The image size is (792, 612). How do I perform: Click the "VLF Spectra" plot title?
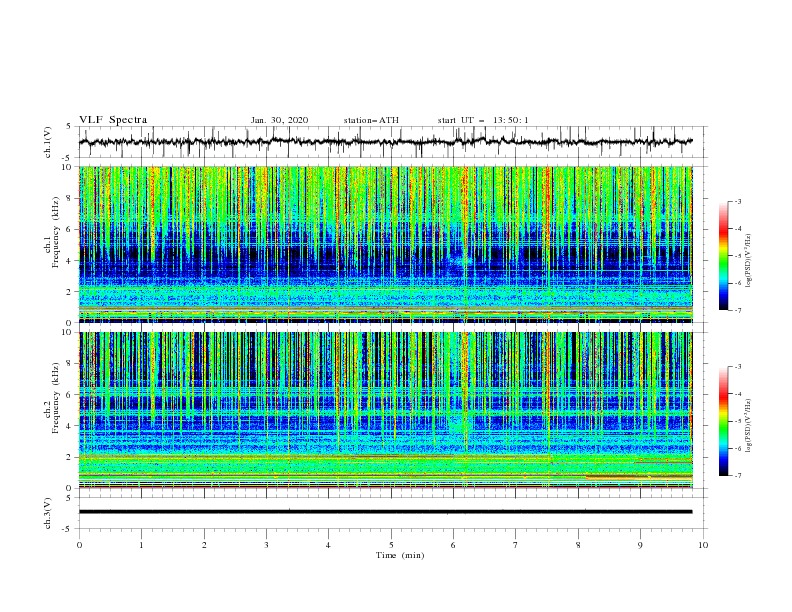(x=113, y=120)
